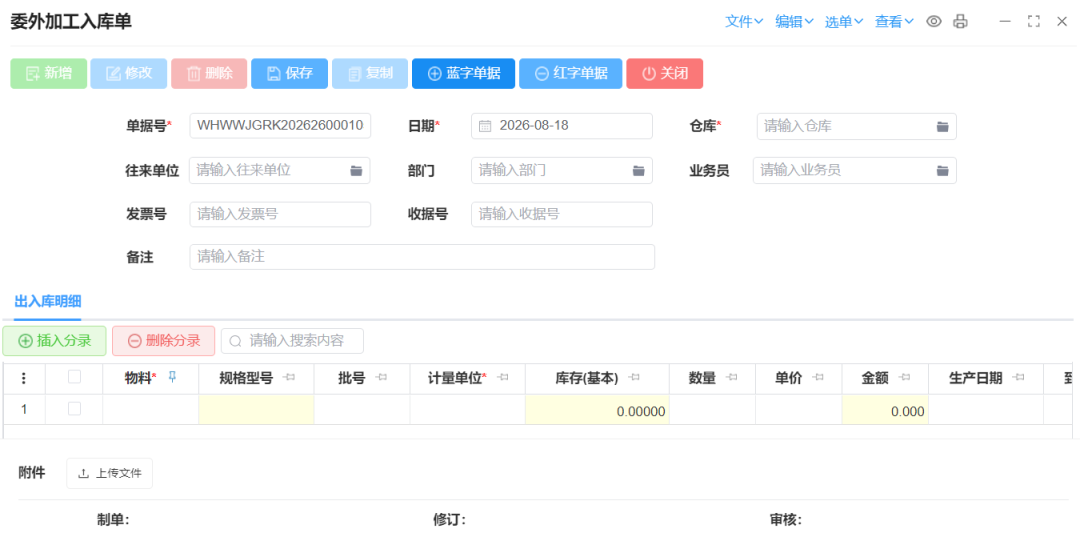Click pin icon on 库存(基本) column header

(634, 377)
